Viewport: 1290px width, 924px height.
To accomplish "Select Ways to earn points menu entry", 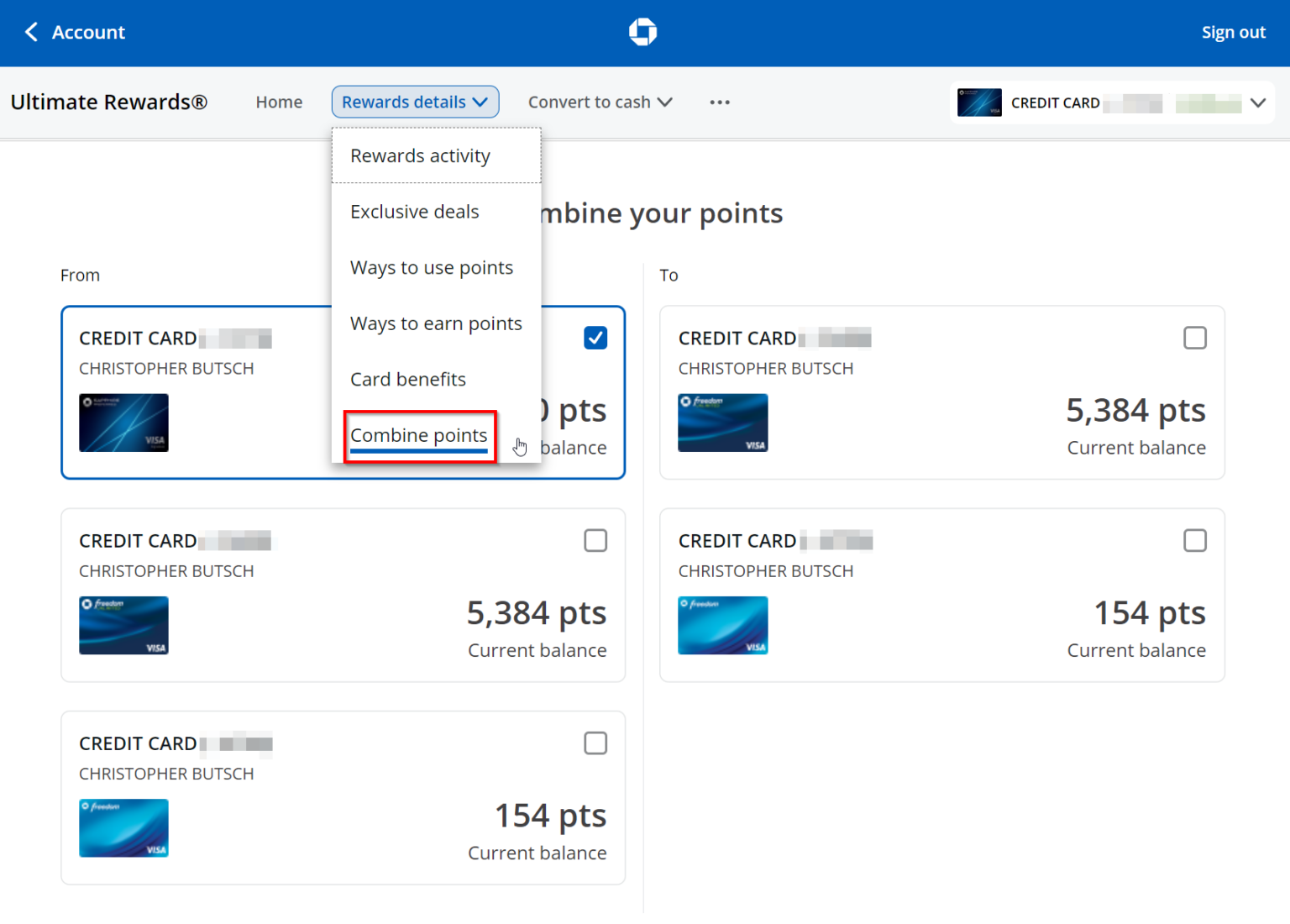I will coord(436,323).
